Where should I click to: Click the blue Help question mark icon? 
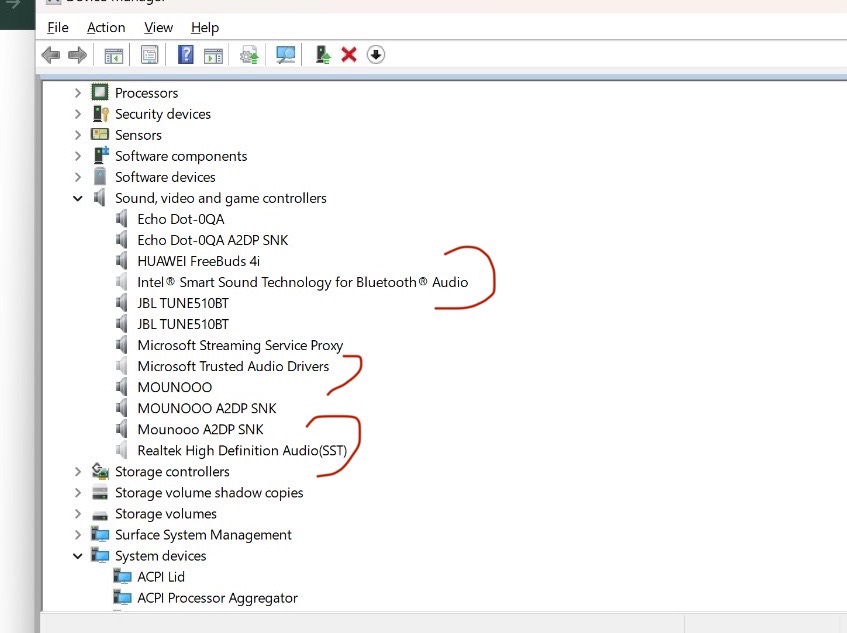pyautogui.click(x=186, y=55)
